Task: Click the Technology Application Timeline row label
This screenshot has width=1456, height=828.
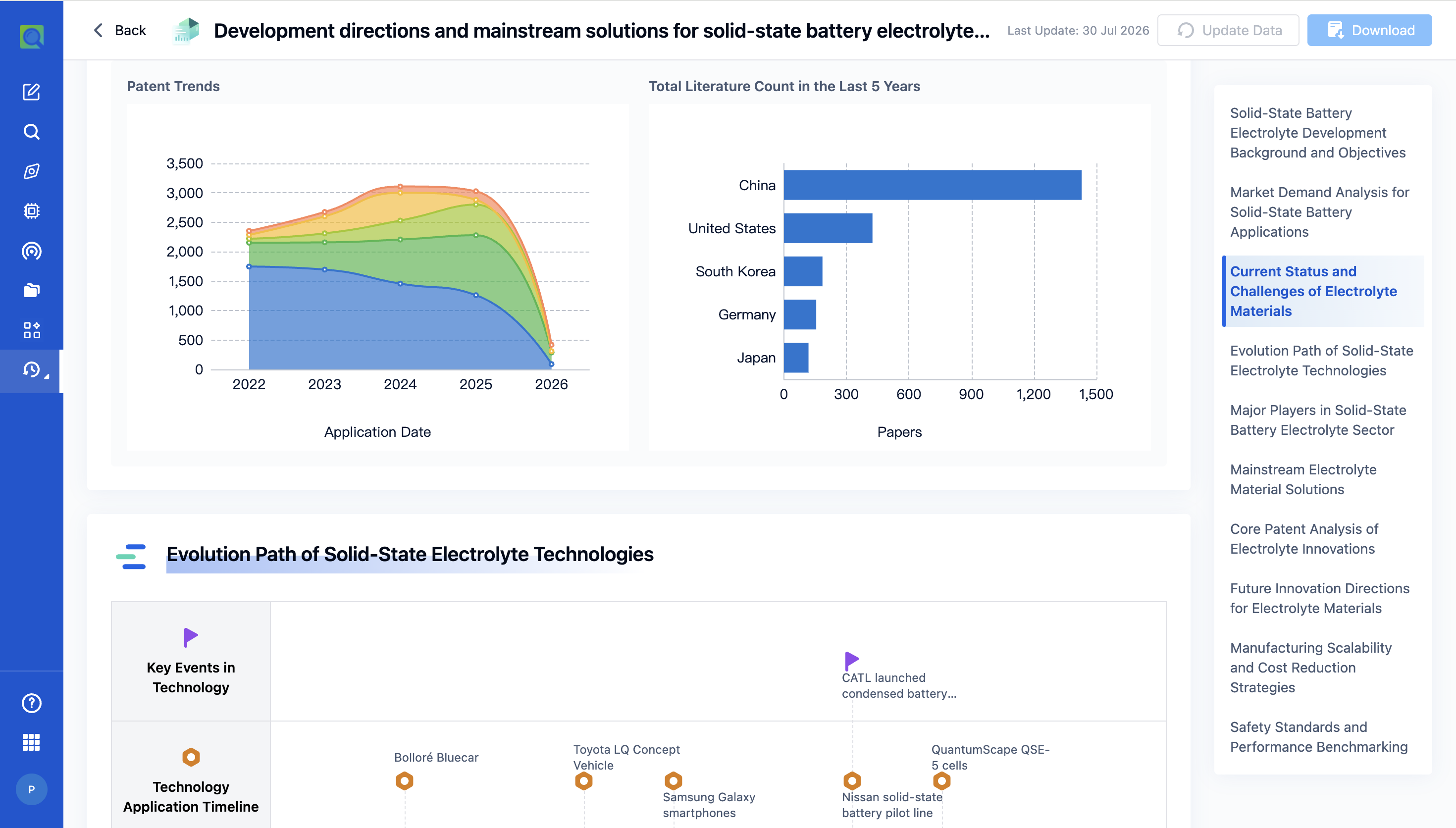Action: [191, 797]
